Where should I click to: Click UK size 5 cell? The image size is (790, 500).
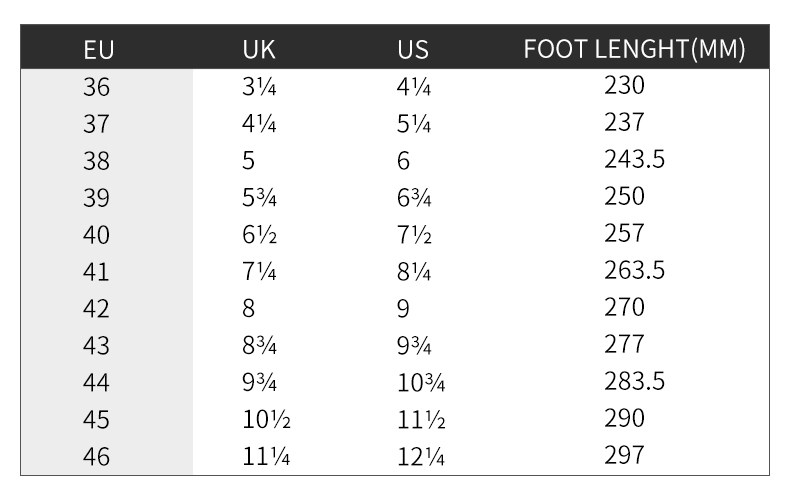click(x=248, y=162)
